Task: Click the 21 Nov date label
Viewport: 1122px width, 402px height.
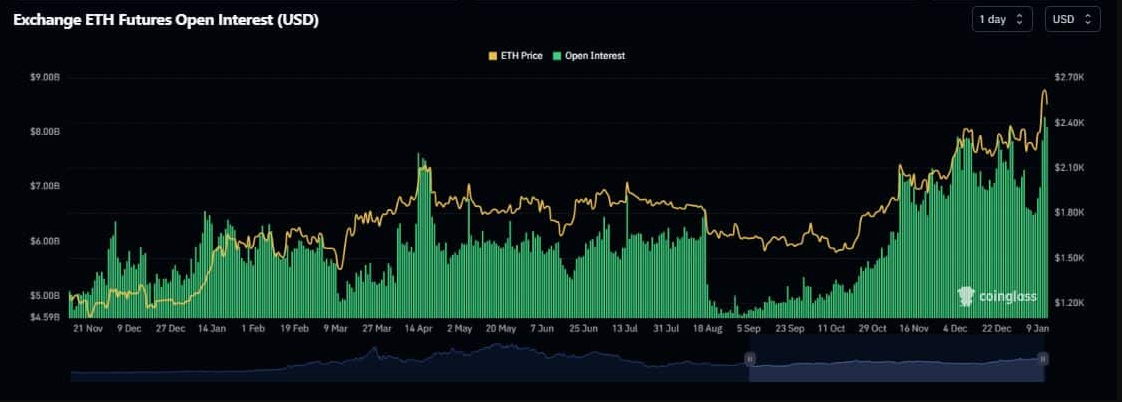Action: pyautogui.click(x=87, y=327)
